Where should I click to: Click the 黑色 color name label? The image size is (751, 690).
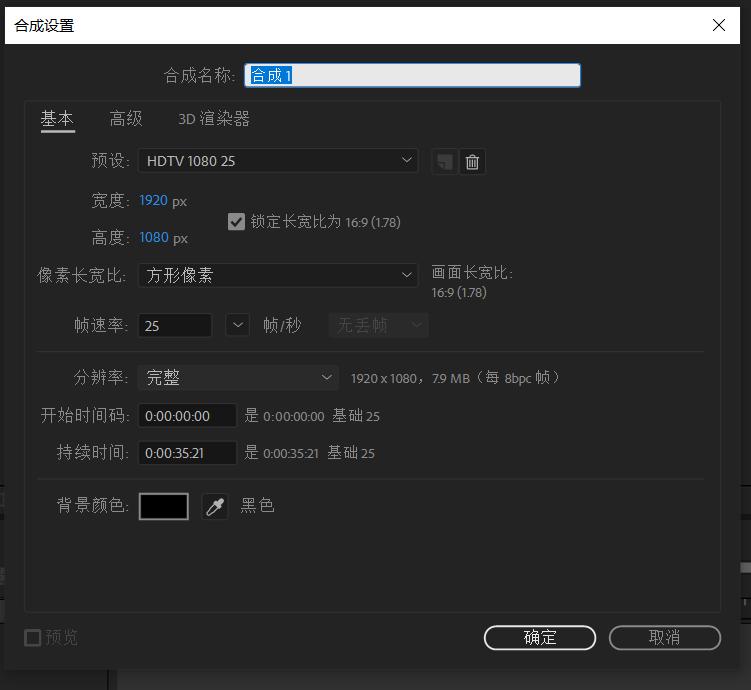click(x=257, y=506)
